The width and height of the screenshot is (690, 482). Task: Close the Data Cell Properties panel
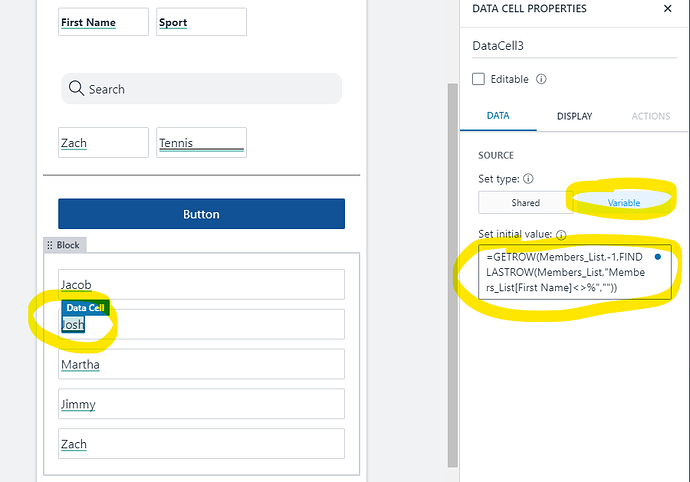pyautogui.click(x=668, y=10)
